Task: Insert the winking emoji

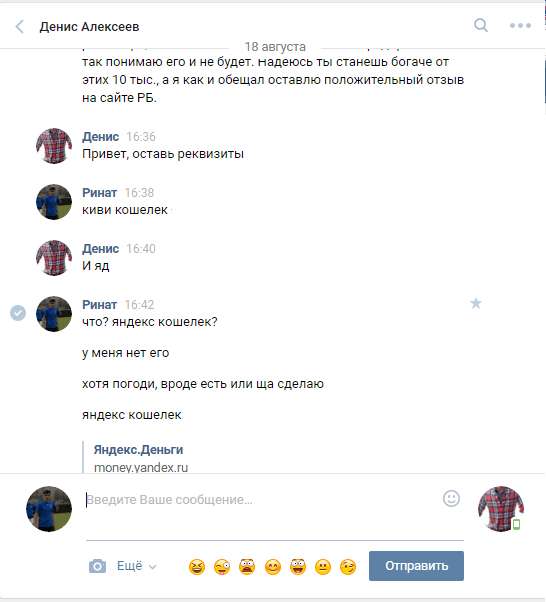Action: 348,567
